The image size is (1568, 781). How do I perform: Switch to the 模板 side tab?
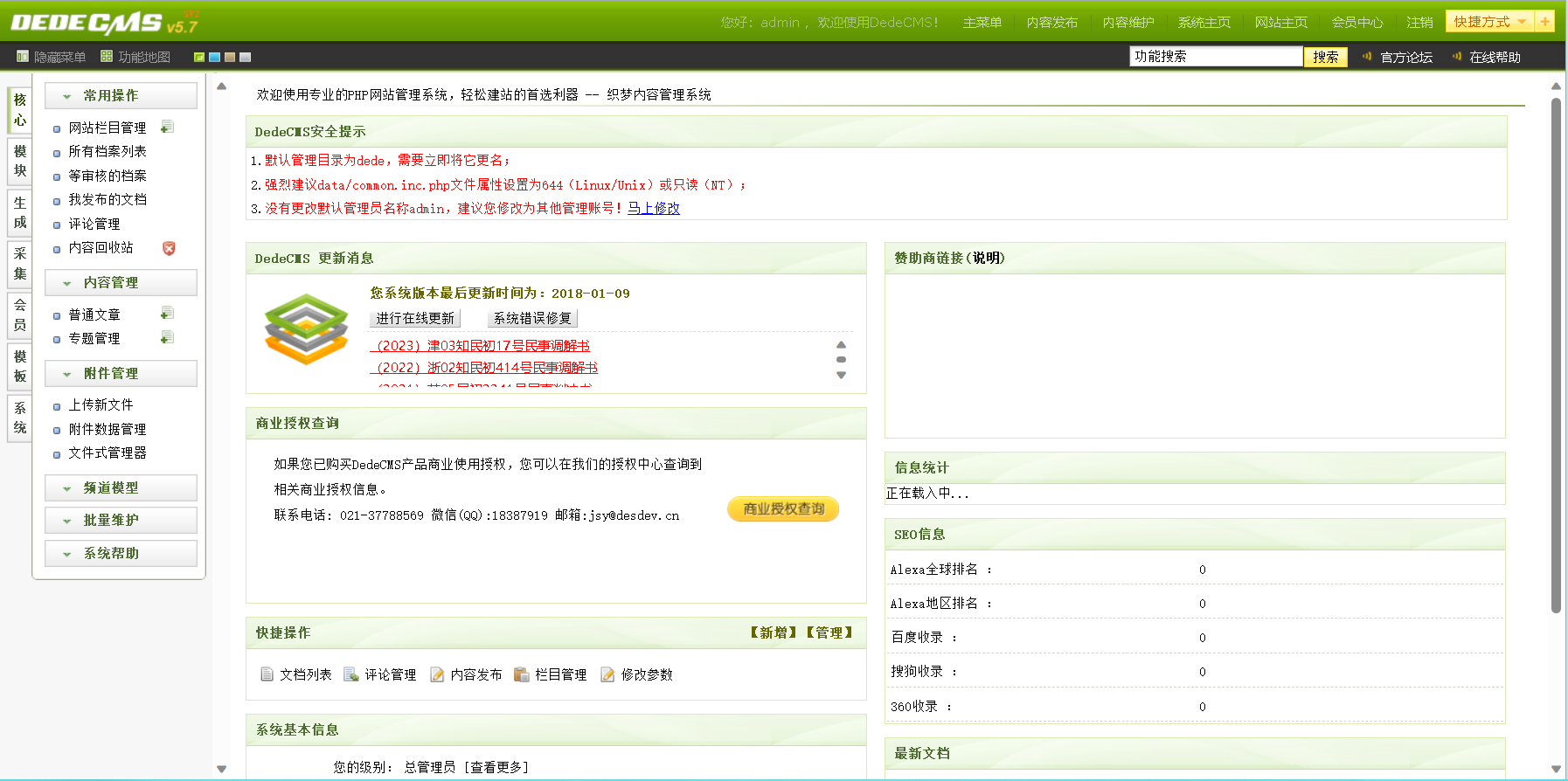coord(20,367)
